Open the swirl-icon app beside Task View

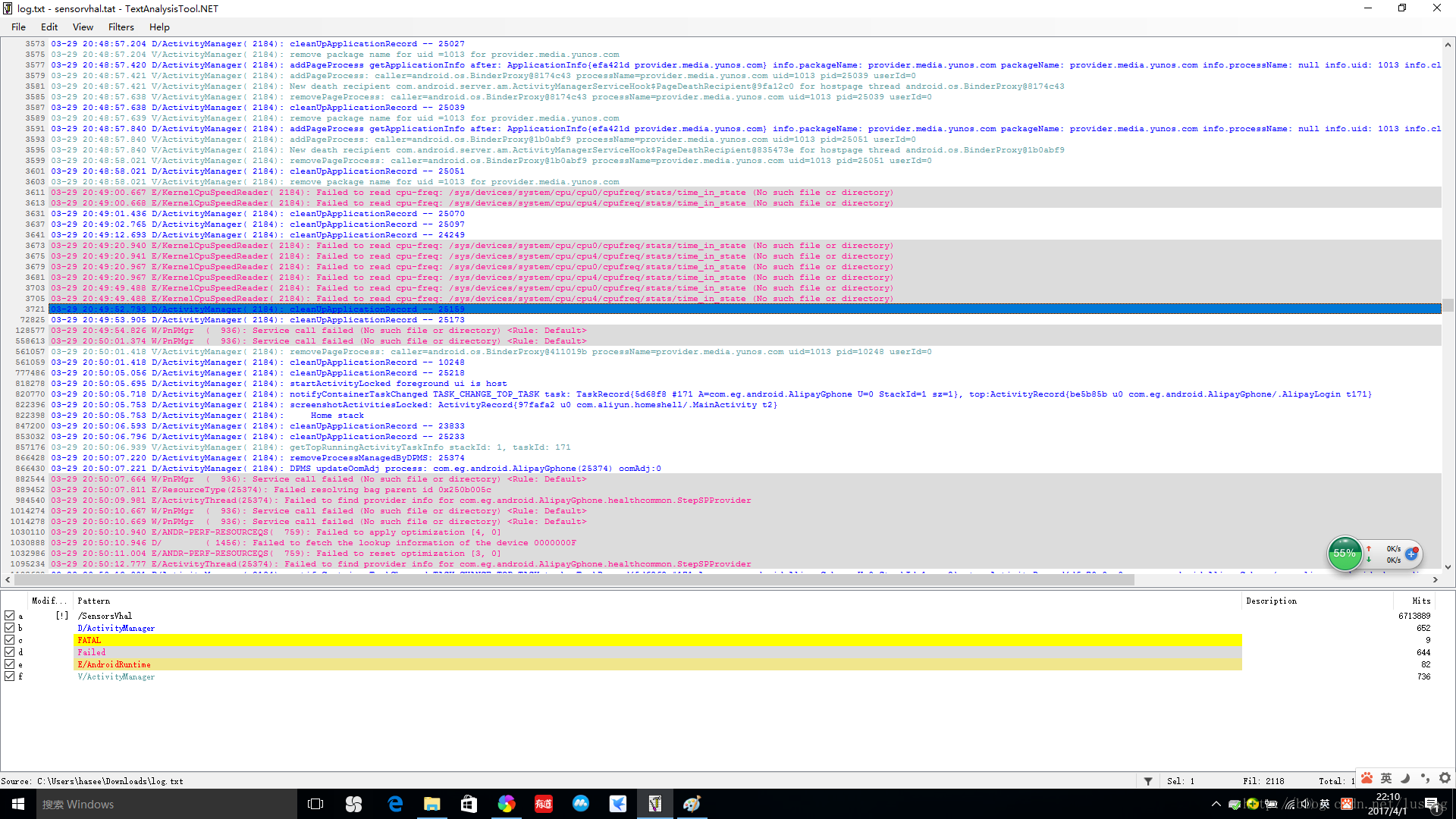pos(353,804)
